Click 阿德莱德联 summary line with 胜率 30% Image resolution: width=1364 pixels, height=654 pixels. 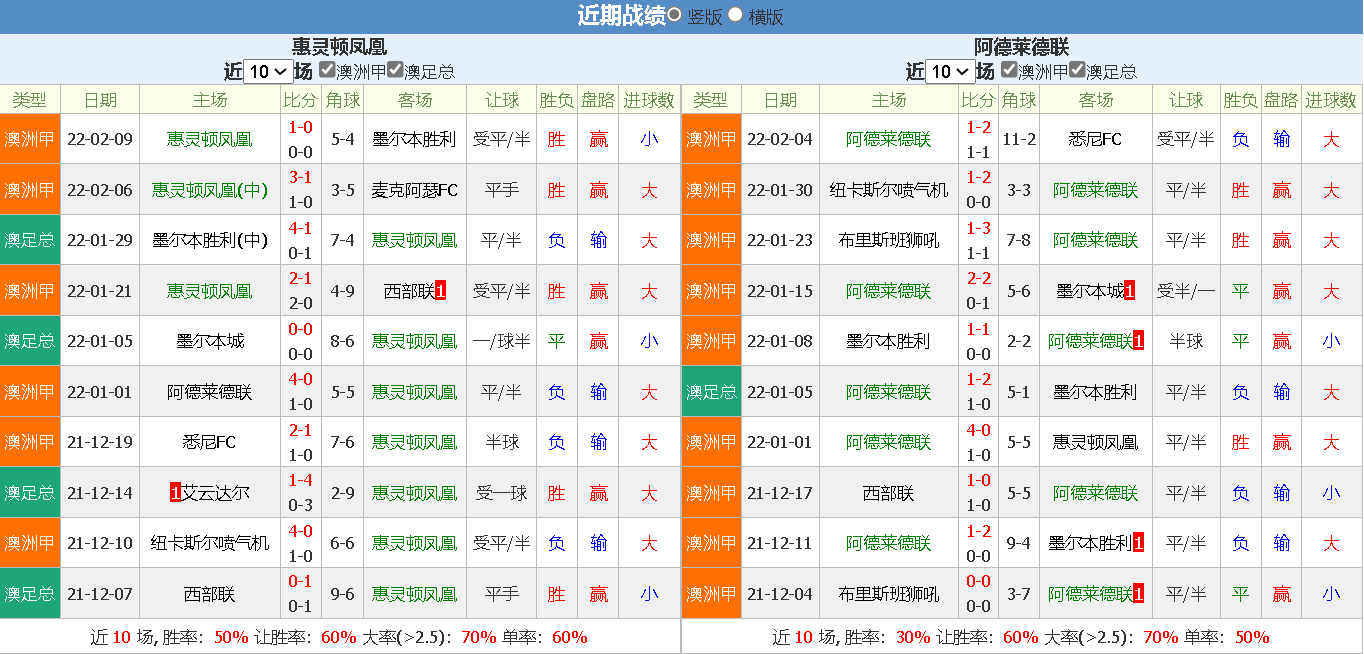[x=1021, y=637]
